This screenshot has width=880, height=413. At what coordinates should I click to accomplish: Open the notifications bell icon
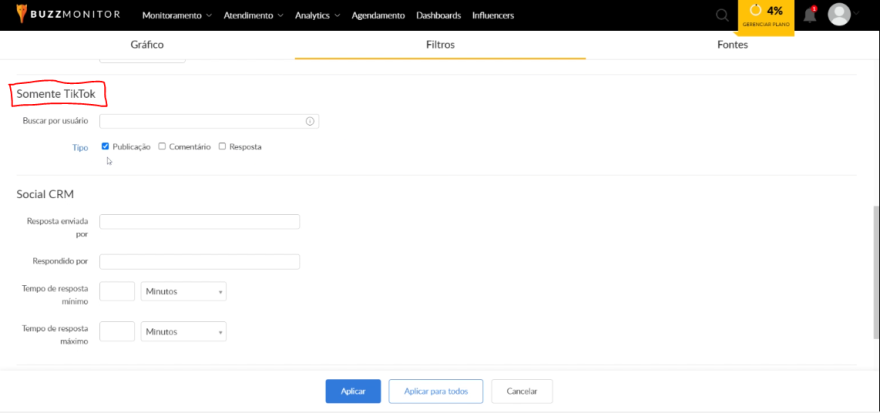tap(810, 15)
